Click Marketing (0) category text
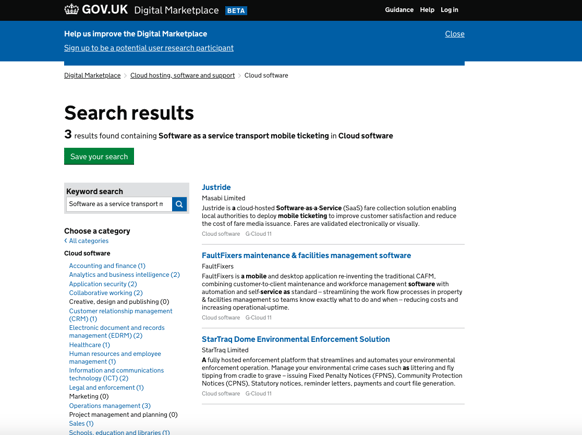Image resolution: width=582 pixels, height=435 pixels. tap(89, 396)
